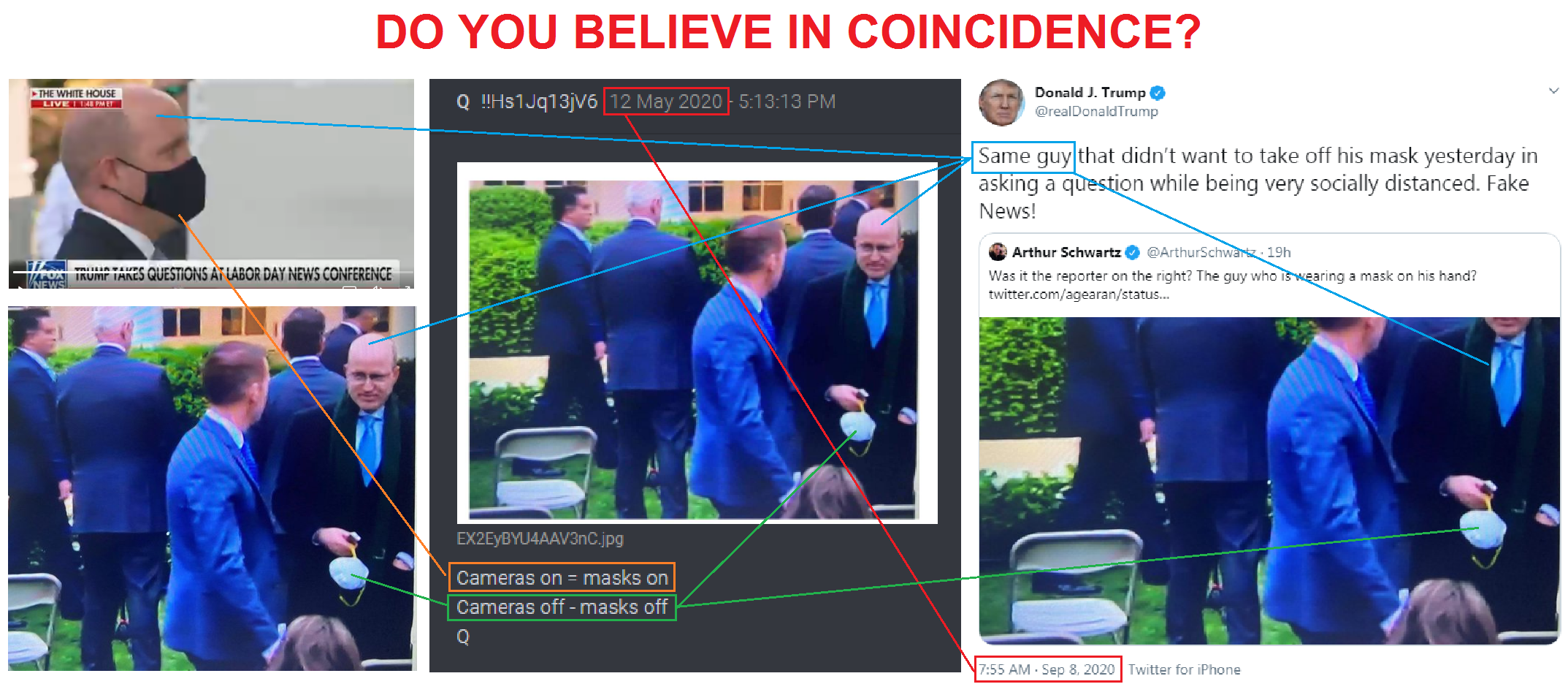1568x695 pixels.
Task: Click the Cameras on = masks on text
Action: point(562,577)
